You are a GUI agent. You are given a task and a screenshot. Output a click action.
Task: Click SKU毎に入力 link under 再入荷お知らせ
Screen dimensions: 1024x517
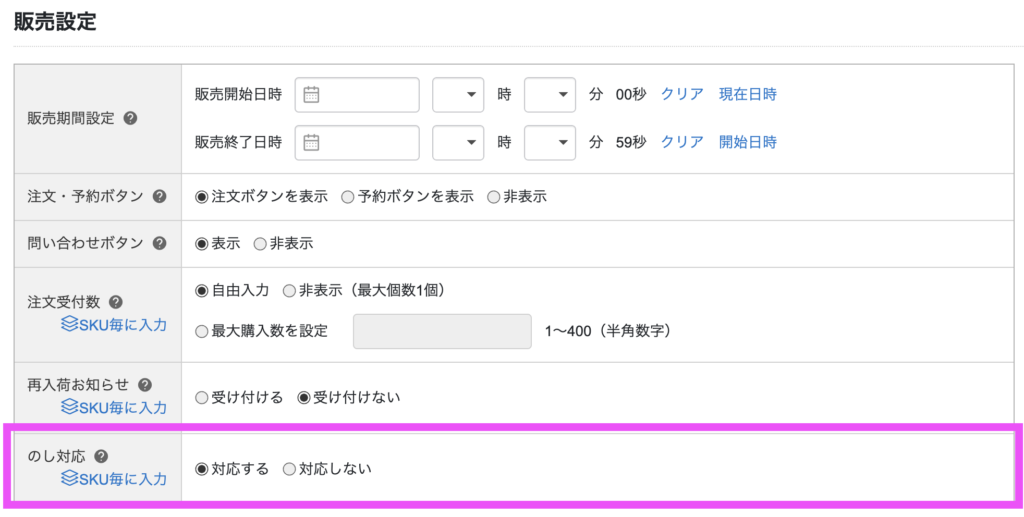[x=123, y=408]
